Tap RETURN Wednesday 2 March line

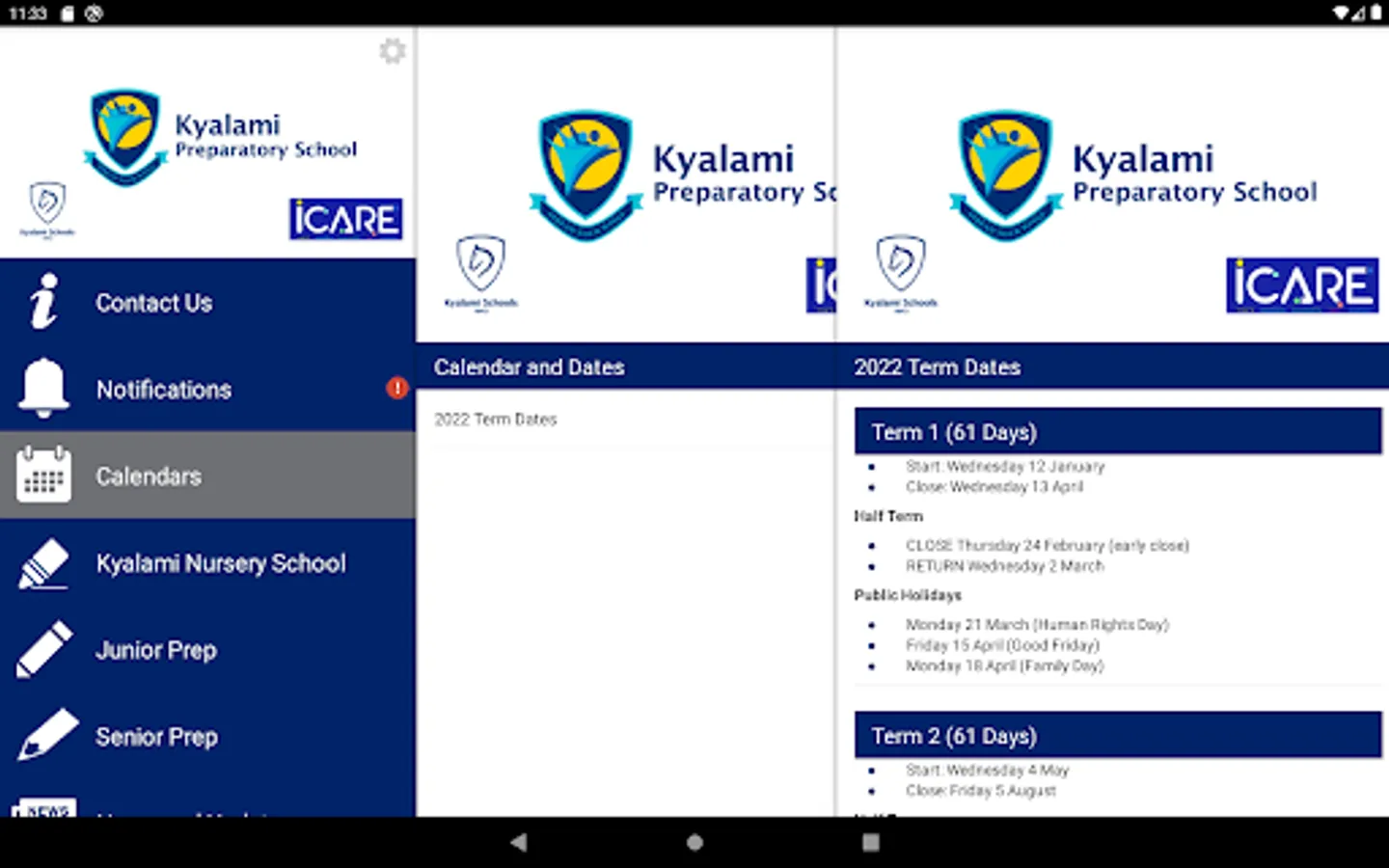(x=1005, y=566)
